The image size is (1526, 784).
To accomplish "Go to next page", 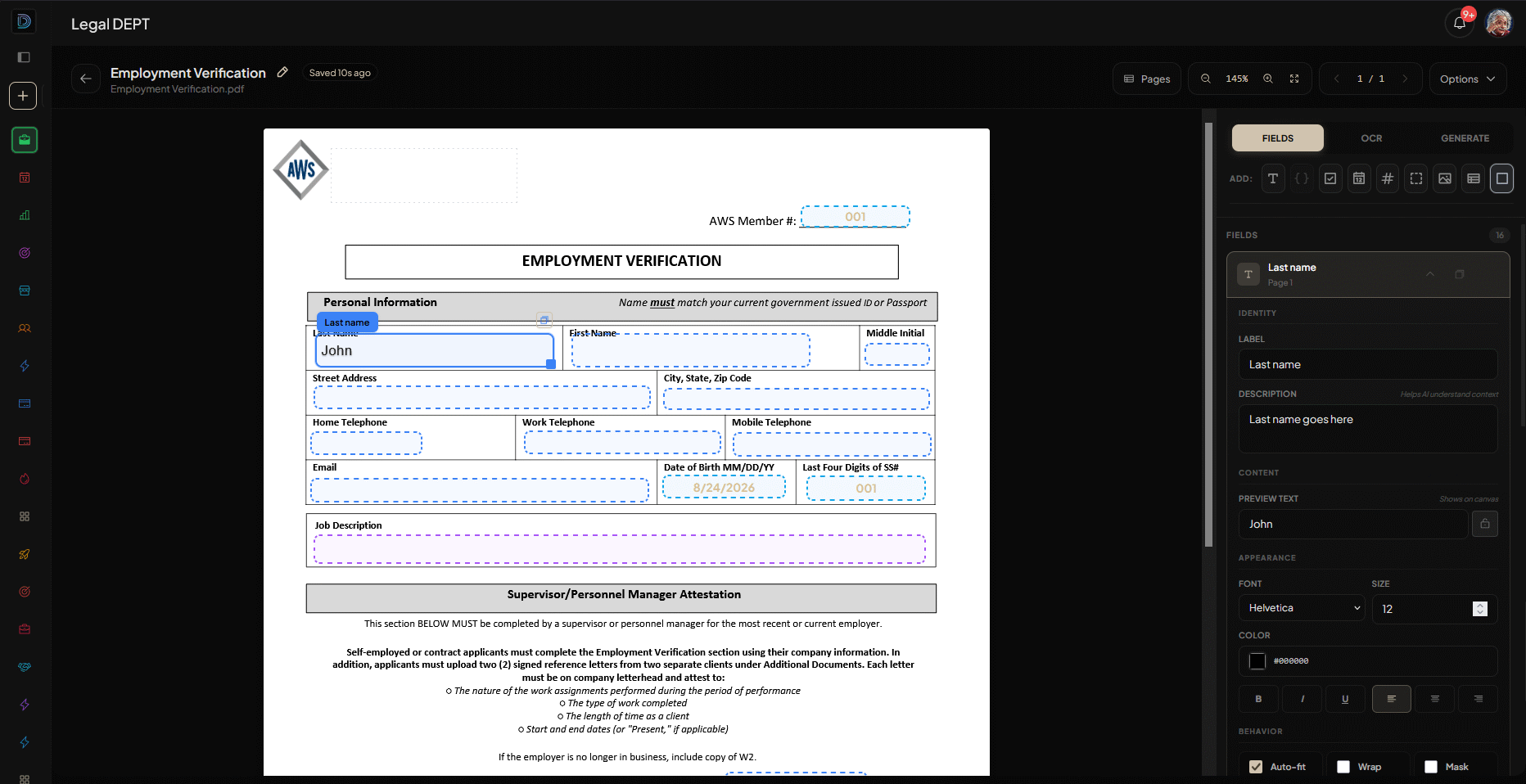I will (x=1406, y=79).
